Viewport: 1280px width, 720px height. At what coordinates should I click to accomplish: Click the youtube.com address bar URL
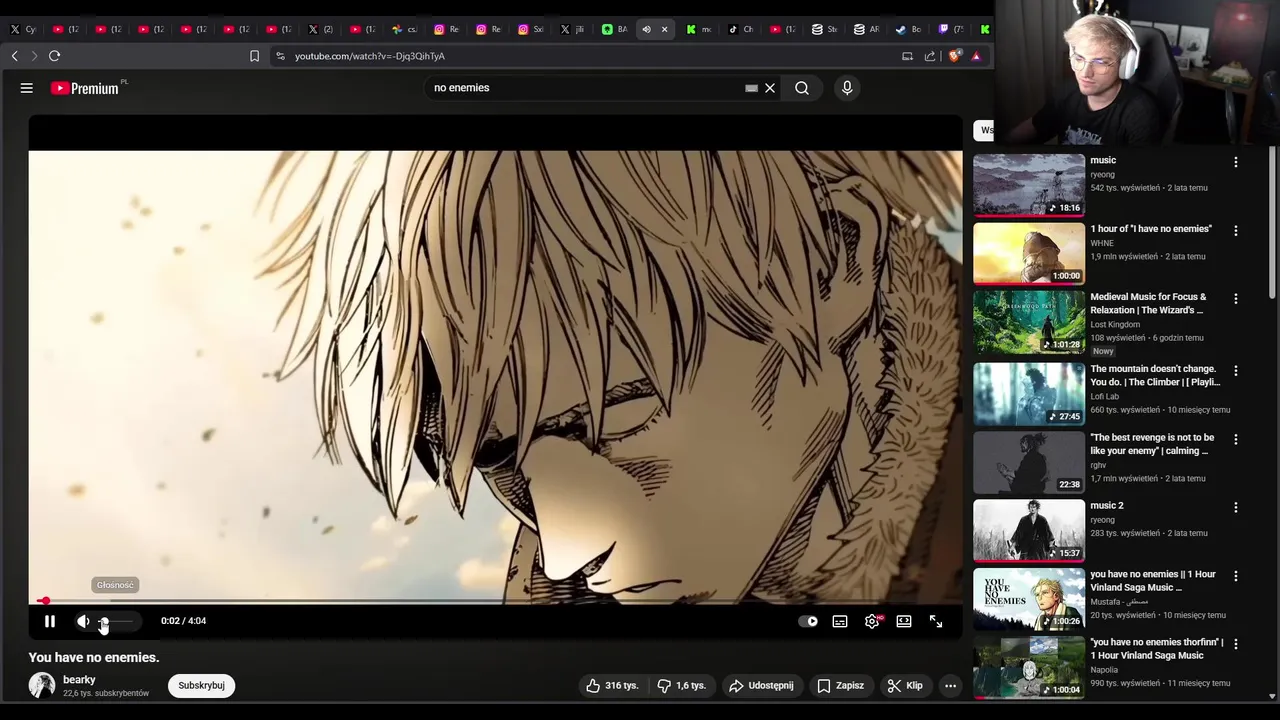(370, 56)
